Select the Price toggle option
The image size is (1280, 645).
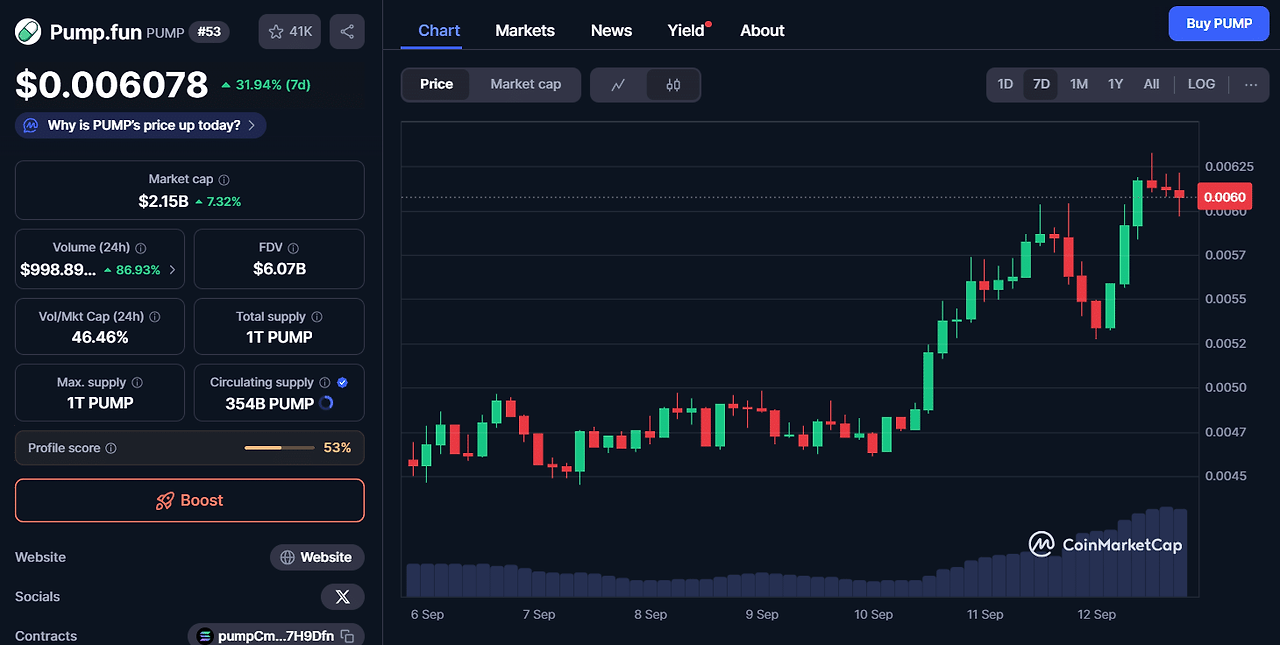click(436, 85)
